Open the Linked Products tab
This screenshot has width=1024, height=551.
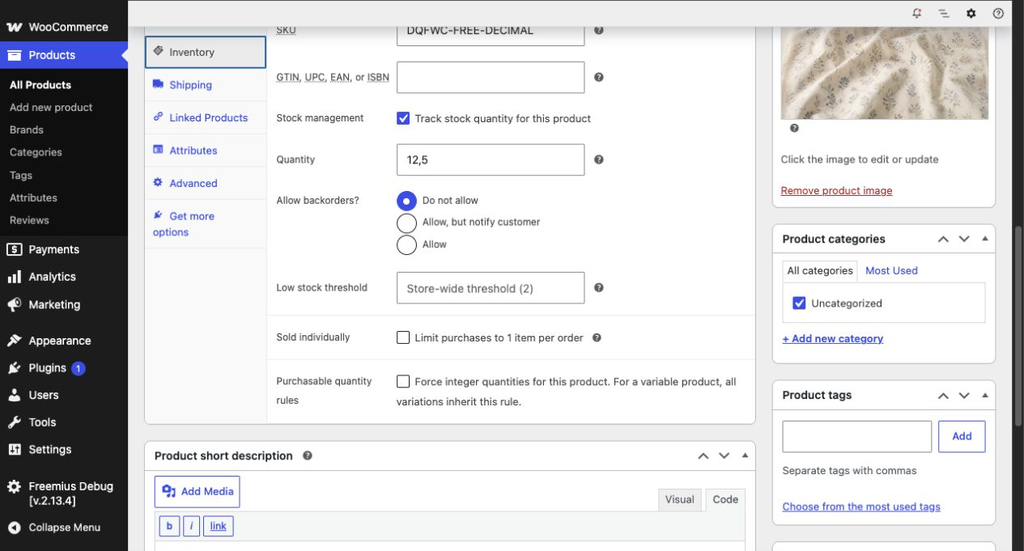206,118
